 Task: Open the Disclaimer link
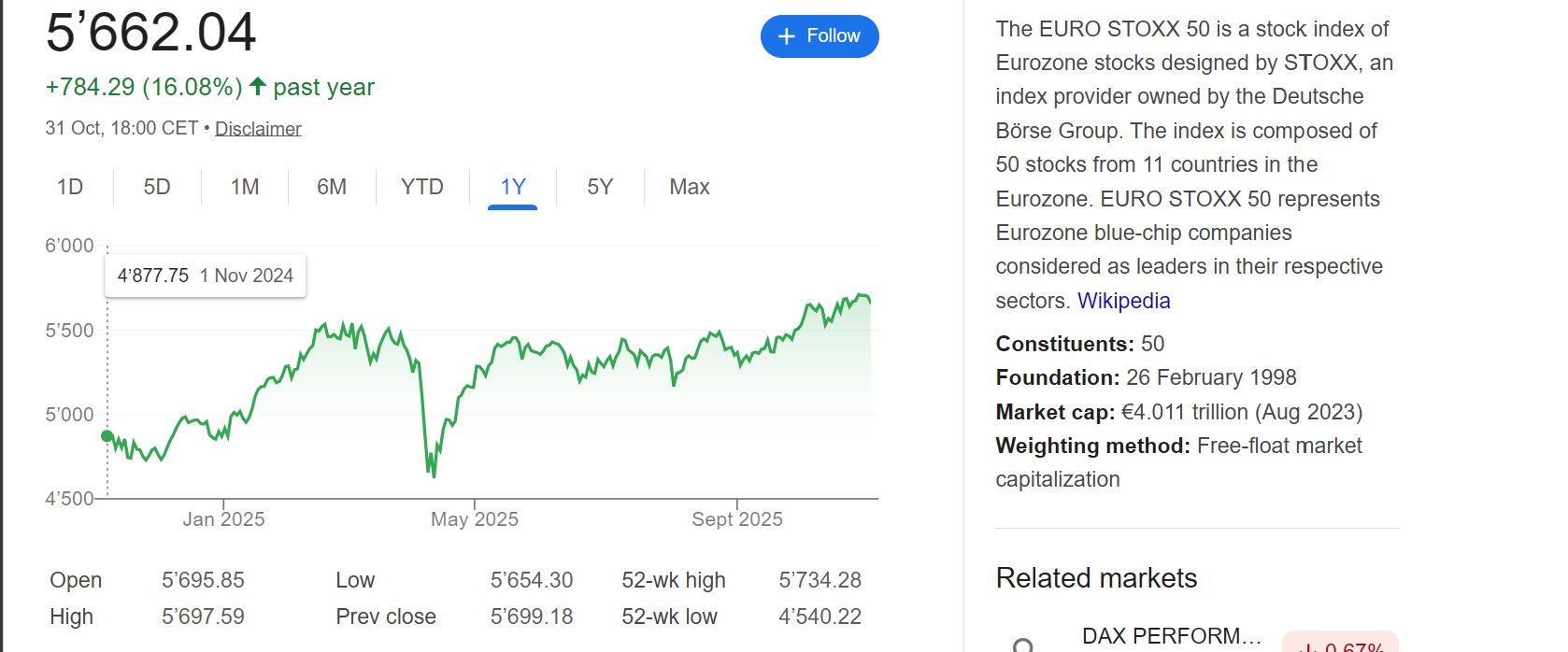tap(258, 129)
